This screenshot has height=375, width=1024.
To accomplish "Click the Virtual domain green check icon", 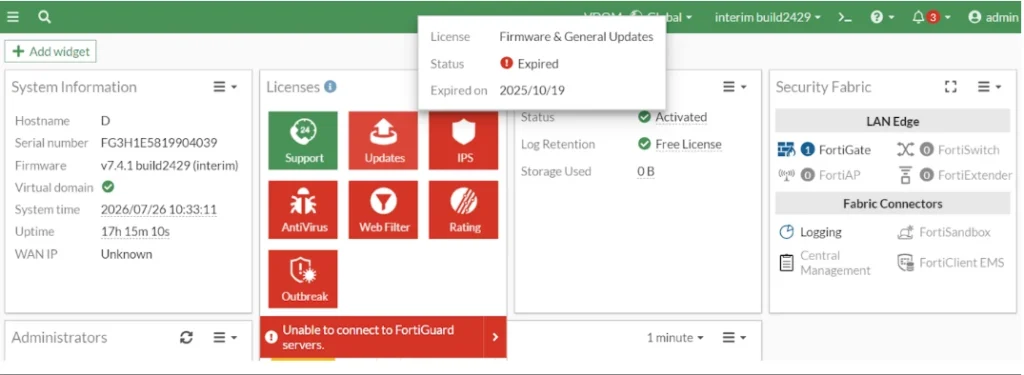I will point(108,187).
